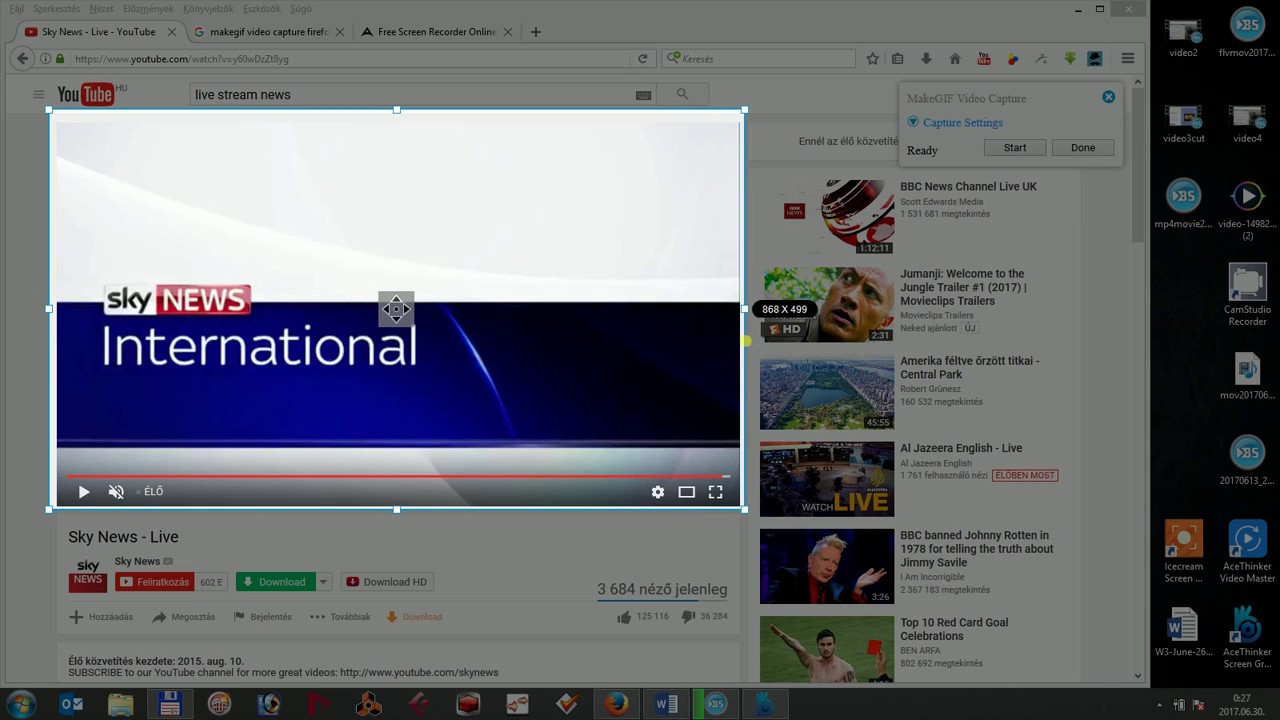Switch to Firefox in the taskbar
1280x720 pixels.
click(x=617, y=704)
